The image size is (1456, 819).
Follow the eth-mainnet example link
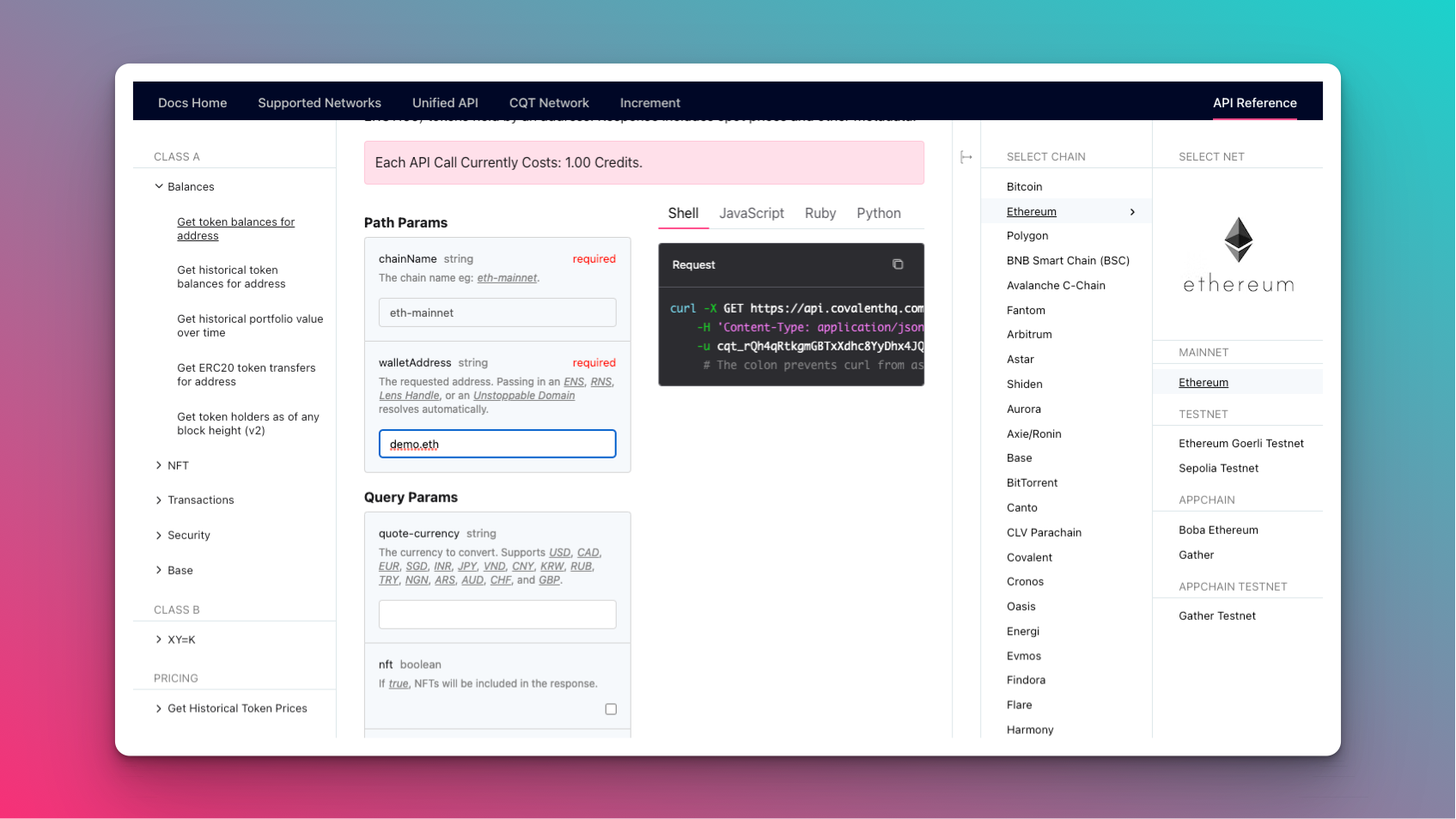coord(507,278)
